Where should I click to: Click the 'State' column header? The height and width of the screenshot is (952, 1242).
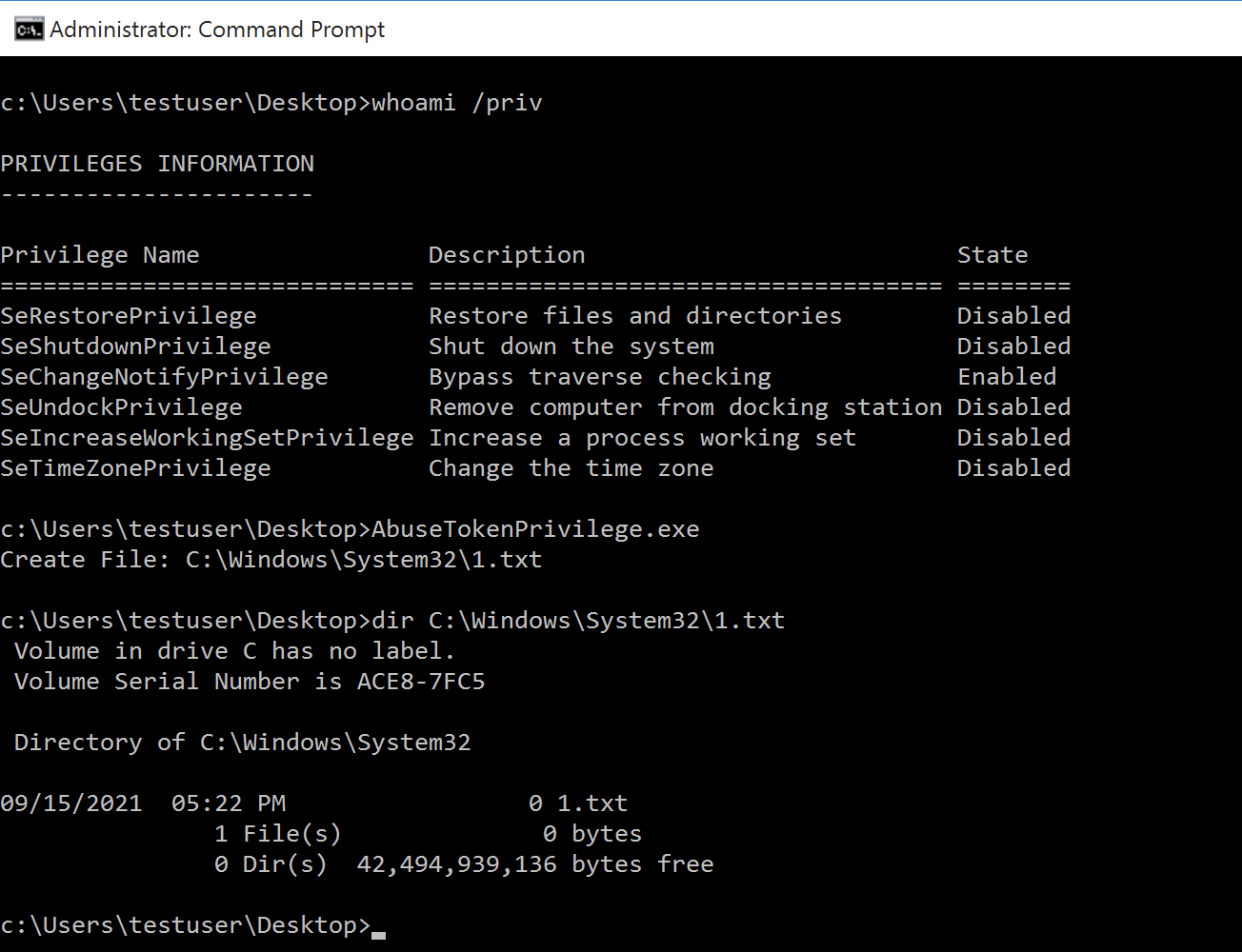pos(992,255)
